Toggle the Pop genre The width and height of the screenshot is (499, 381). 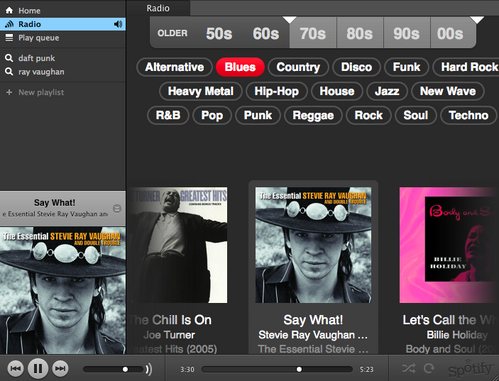212,115
